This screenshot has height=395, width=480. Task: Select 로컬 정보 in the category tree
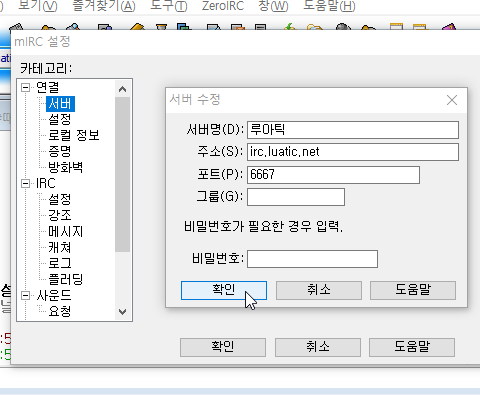coord(74,135)
